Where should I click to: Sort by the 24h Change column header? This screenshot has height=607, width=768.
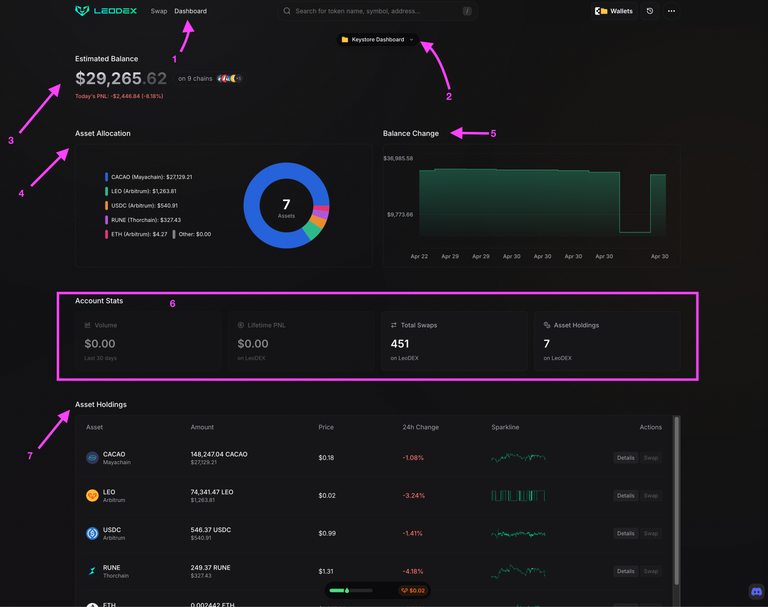(421, 427)
